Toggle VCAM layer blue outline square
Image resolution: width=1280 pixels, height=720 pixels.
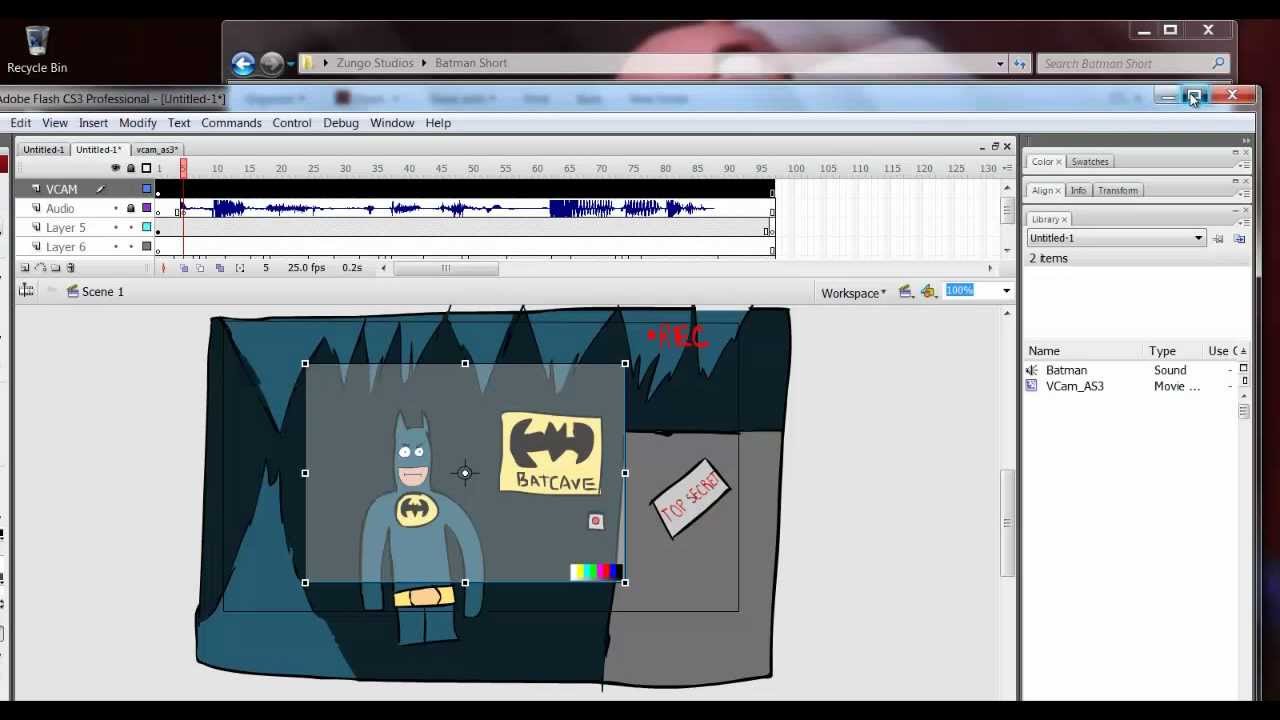[x=146, y=189]
